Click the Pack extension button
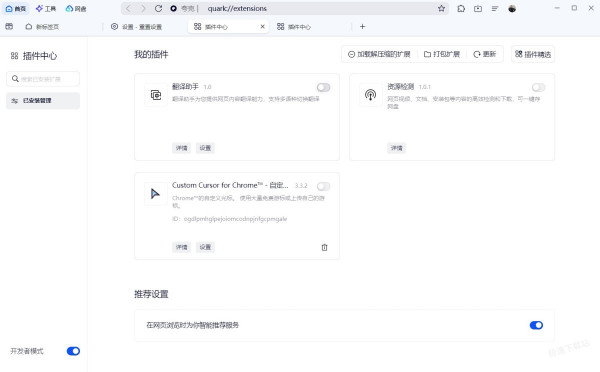600x372 pixels. click(442, 54)
